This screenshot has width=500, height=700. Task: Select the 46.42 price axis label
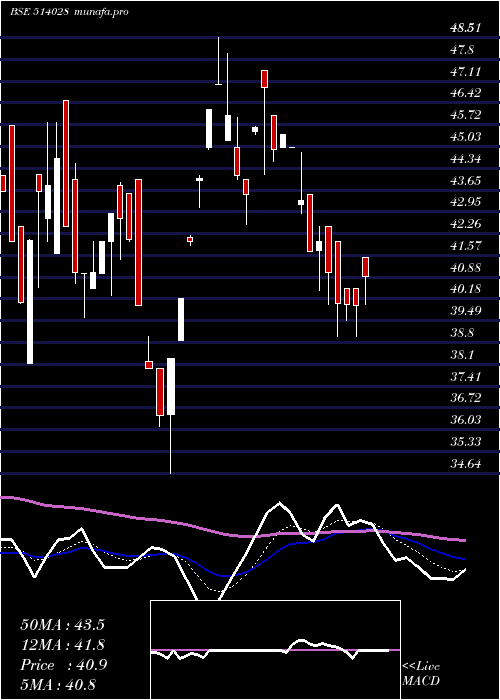(x=466, y=93)
